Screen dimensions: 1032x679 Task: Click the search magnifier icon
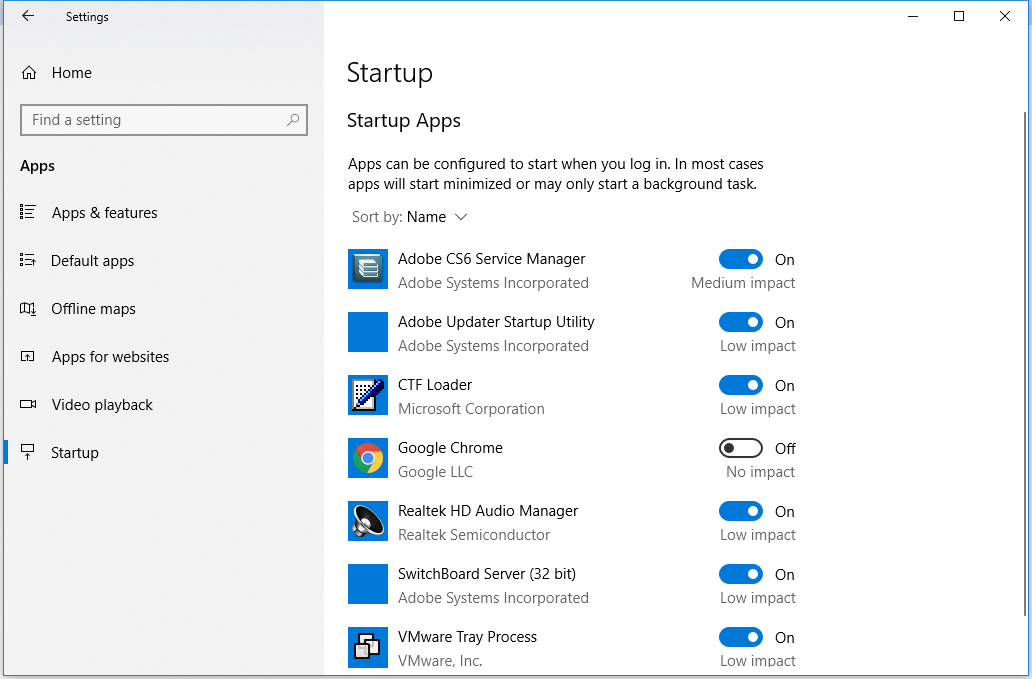(293, 120)
